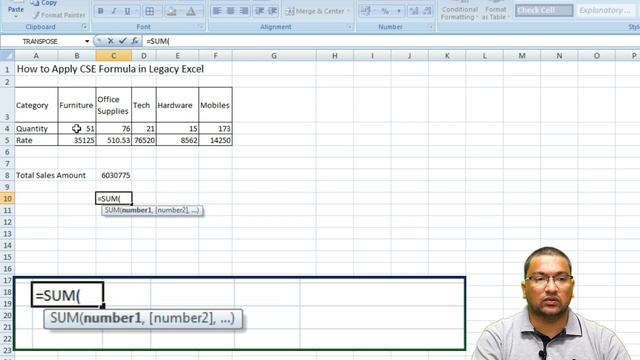
Task: Click Furniture quantity cell 51
Action: tap(77, 129)
